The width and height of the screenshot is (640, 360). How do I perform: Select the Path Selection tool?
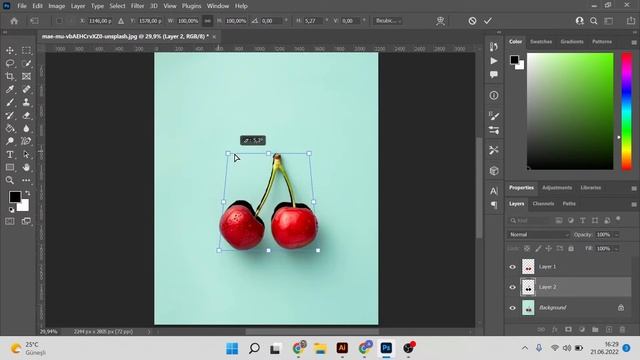click(26, 154)
